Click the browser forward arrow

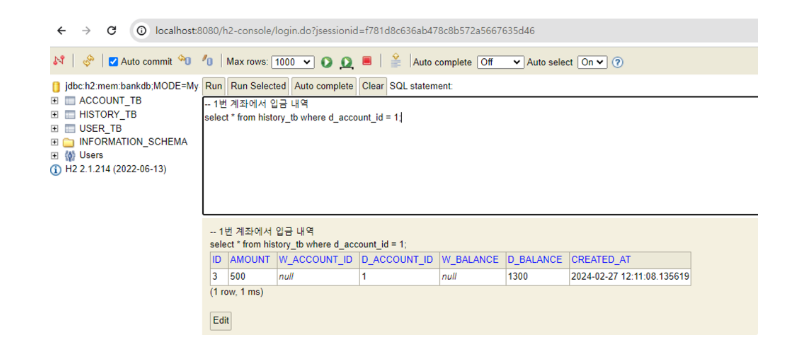86,31
